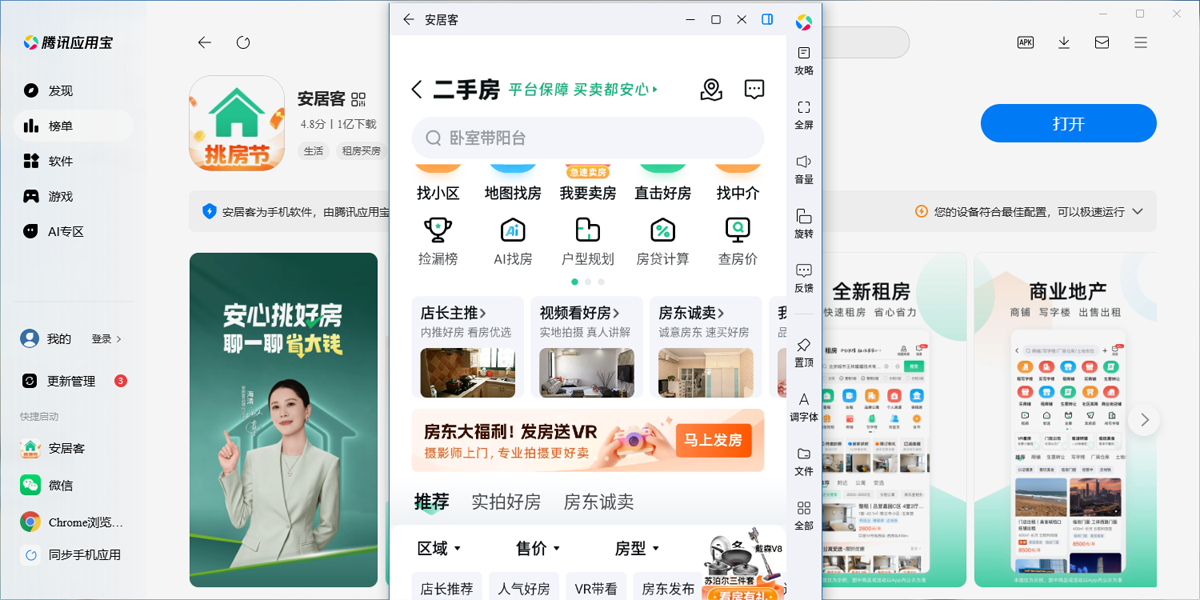The height and width of the screenshot is (600, 1200).
Task: Open 文件 in the side panel
Action: point(804,461)
